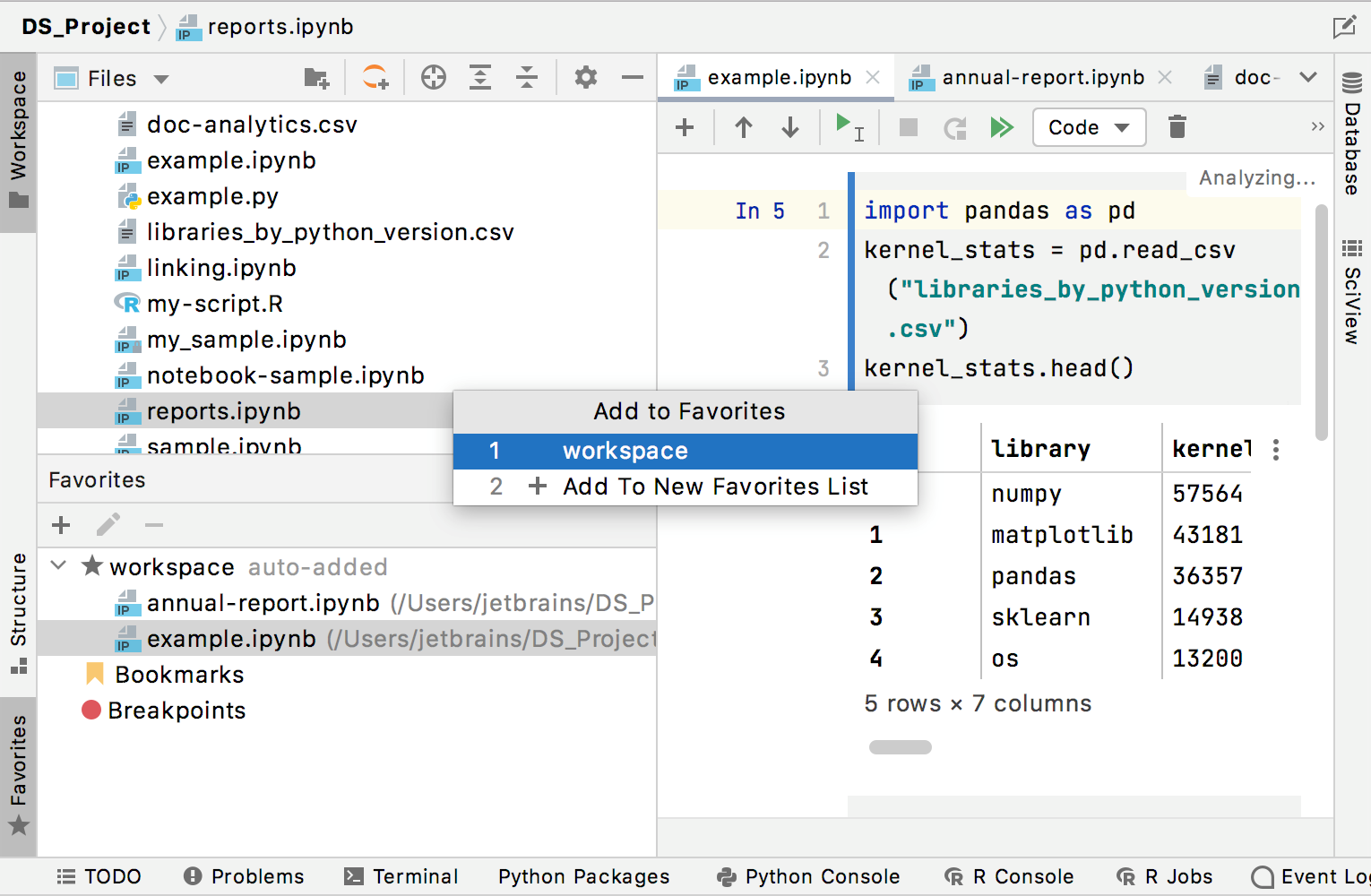The height and width of the screenshot is (896, 1371).
Task: Close the annual-report.ipynb tab
Action: (1165, 78)
